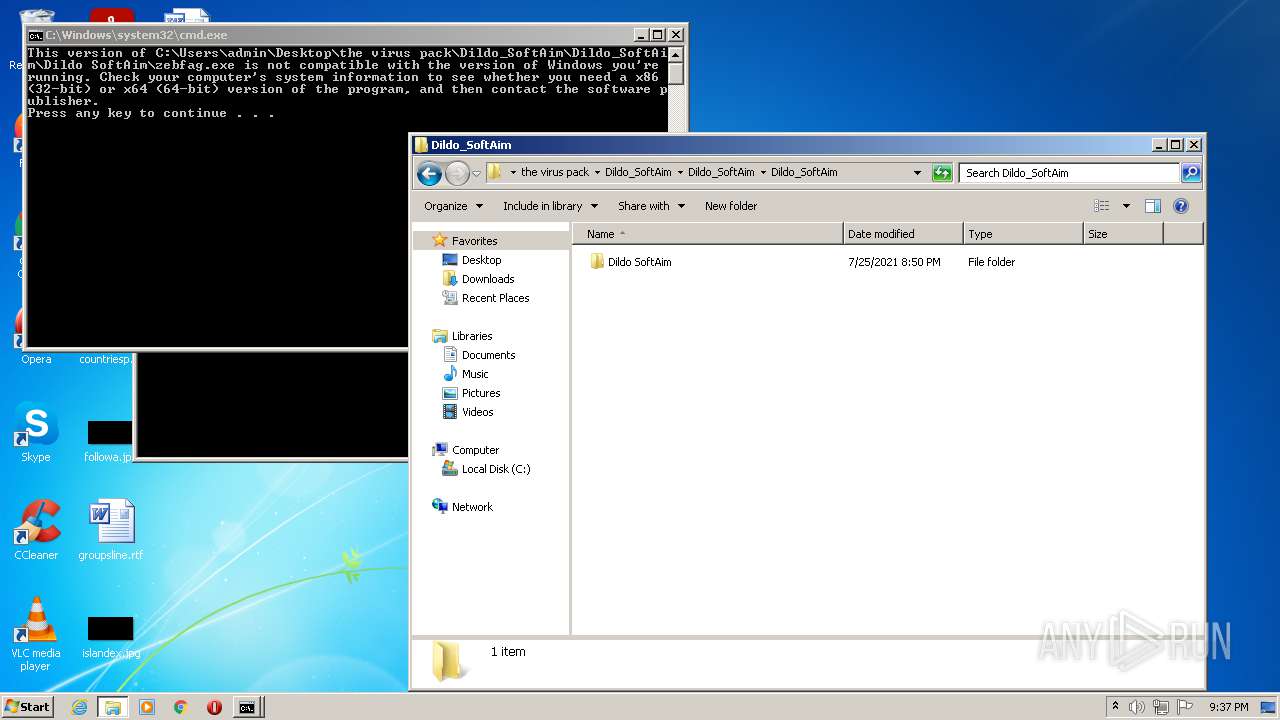
Task: Open Include in library dropdown
Action: coord(550,206)
